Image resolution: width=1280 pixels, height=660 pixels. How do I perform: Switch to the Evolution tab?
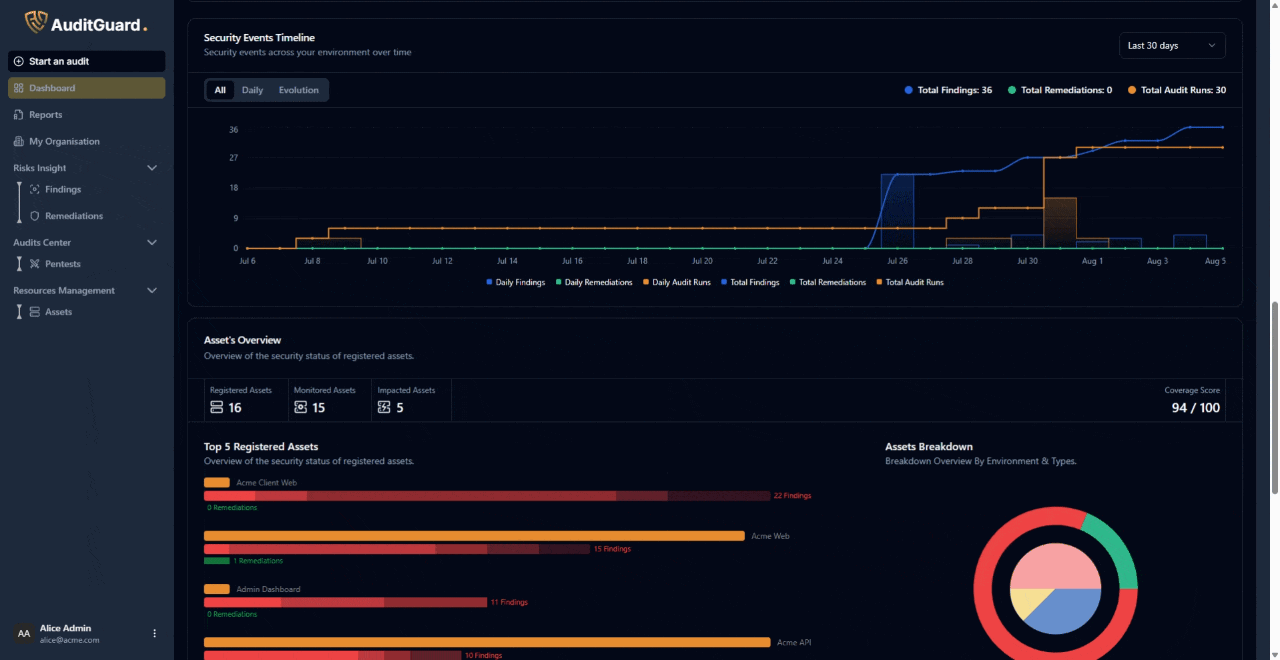click(x=299, y=90)
